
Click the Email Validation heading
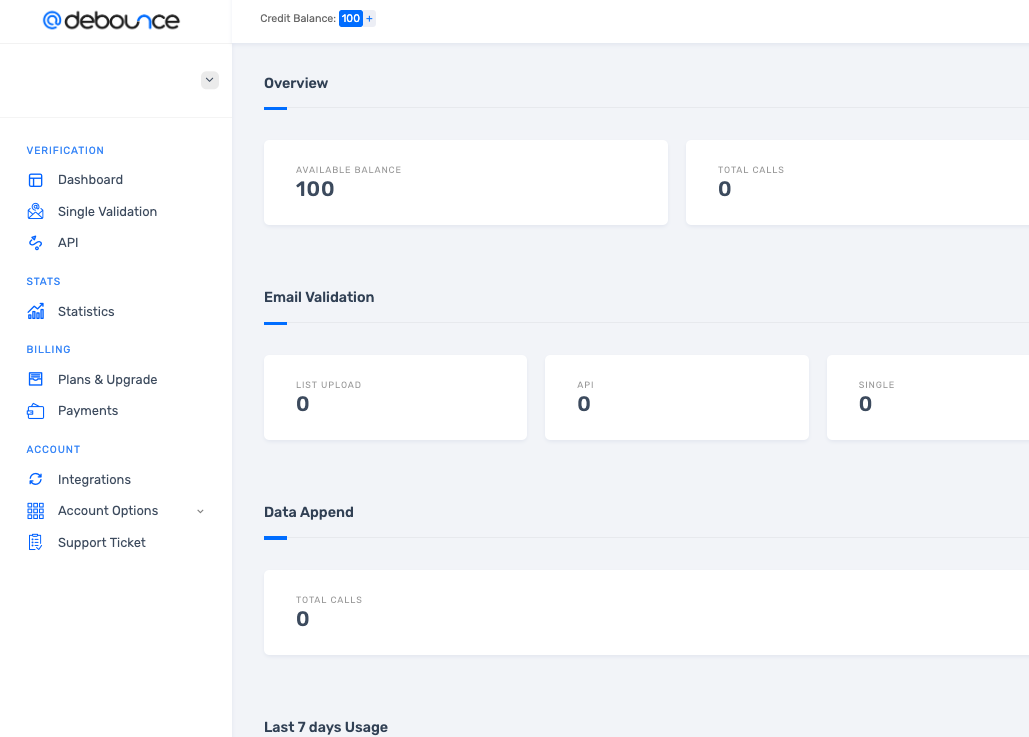pos(319,297)
